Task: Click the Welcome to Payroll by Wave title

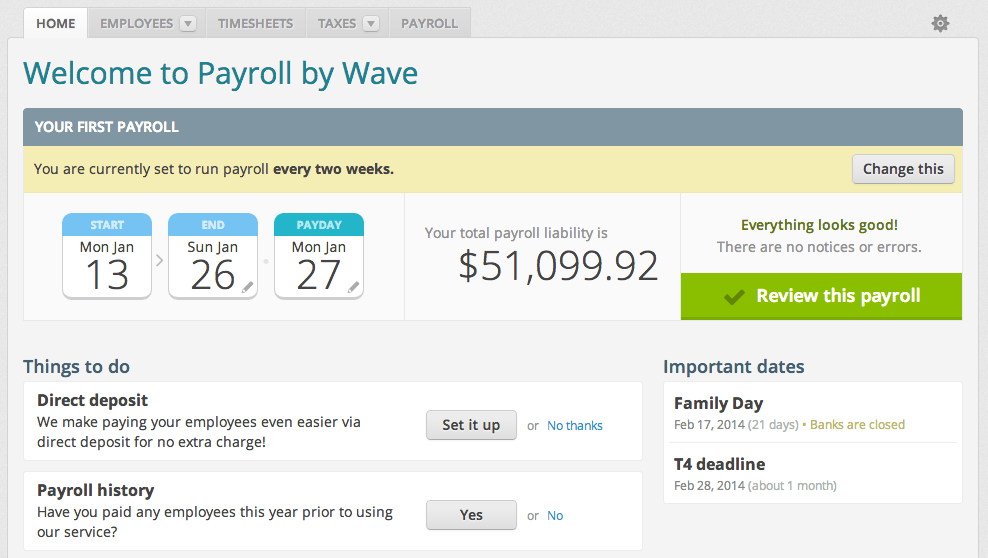Action: [221, 74]
